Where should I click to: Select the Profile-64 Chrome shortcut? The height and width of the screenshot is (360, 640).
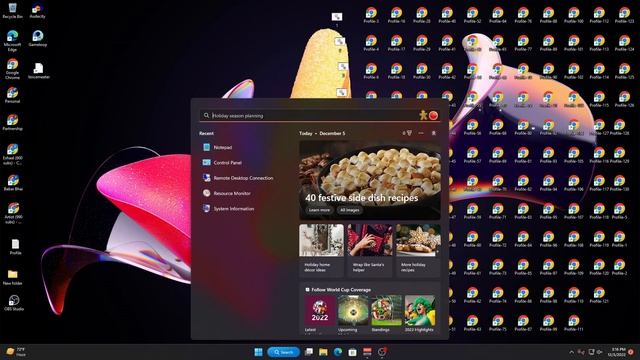pyautogui.click(x=498, y=15)
